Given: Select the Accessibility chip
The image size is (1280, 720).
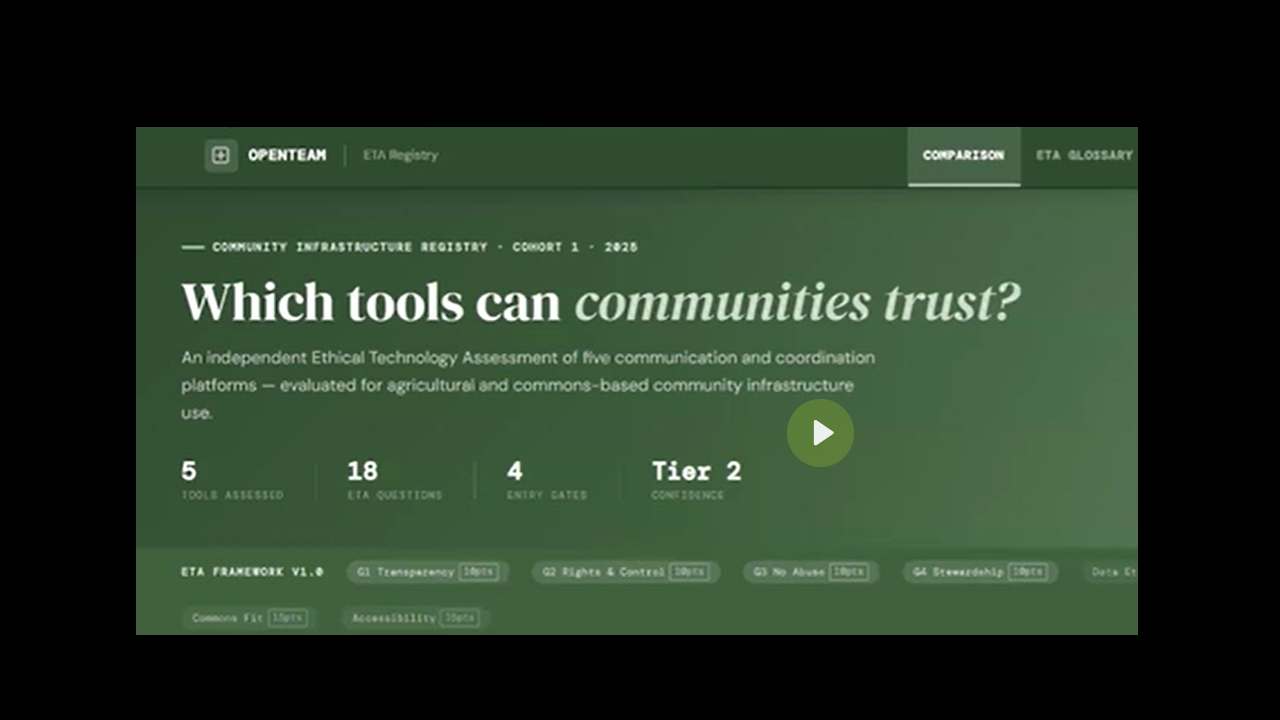Looking at the screenshot, I should point(415,618).
